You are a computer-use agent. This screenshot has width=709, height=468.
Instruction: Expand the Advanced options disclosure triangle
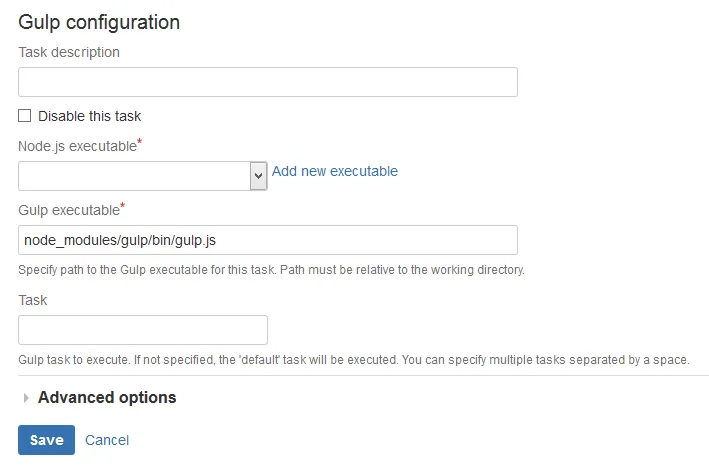26,398
